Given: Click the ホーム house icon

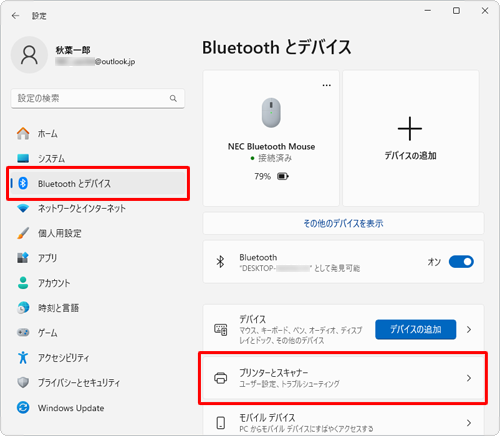Looking at the screenshot, I should click(x=23, y=134).
